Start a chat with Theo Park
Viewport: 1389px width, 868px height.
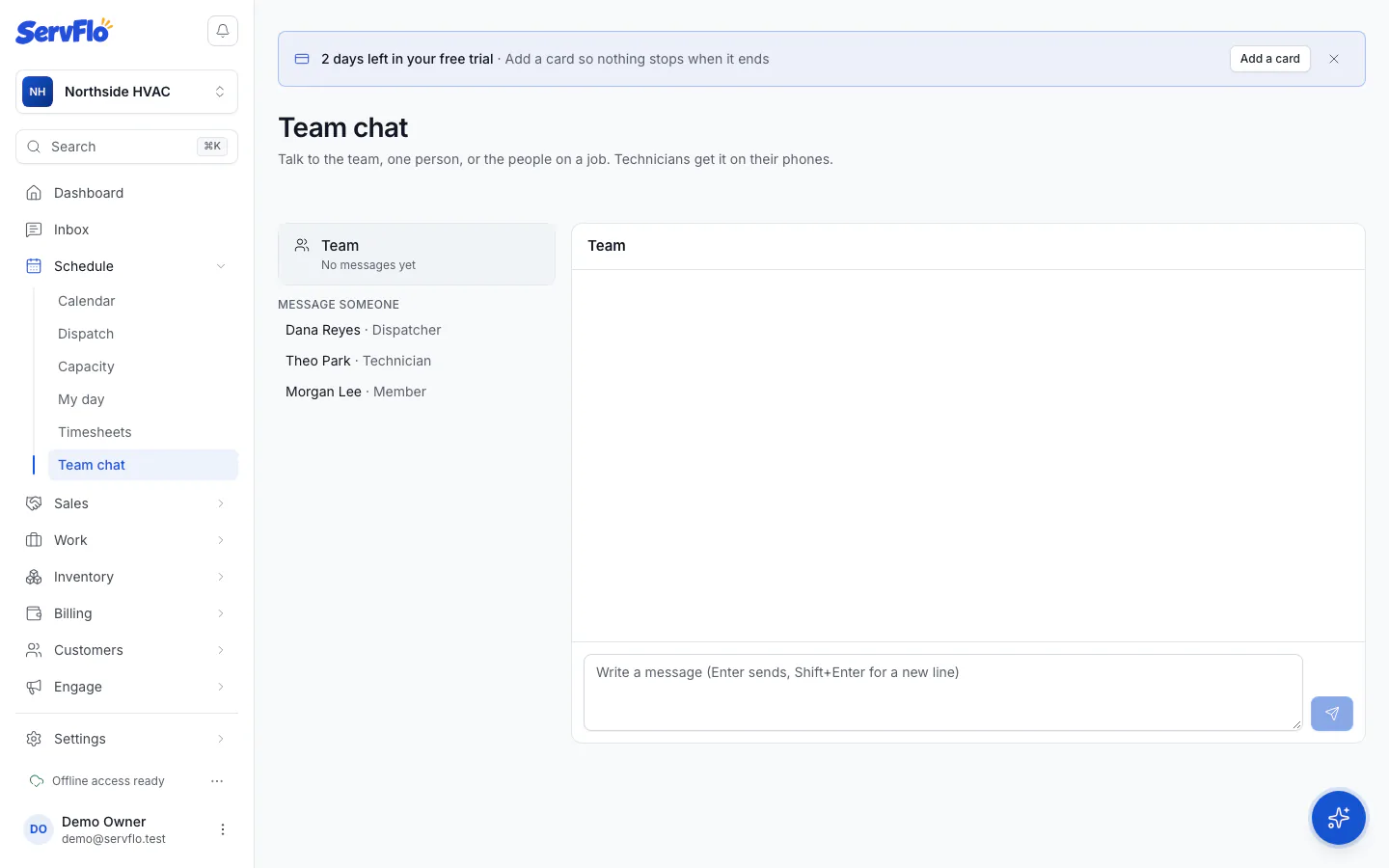(x=417, y=361)
